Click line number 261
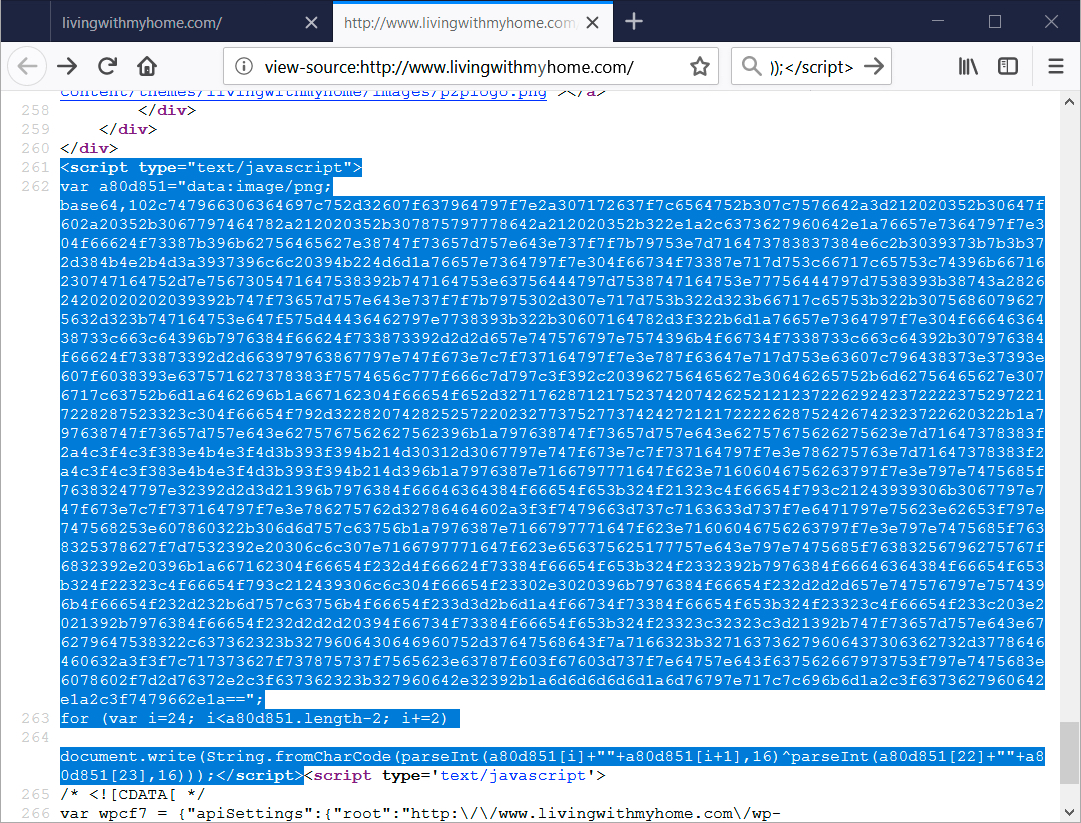Viewport: 1081px width, 823px height. [35, 167]
